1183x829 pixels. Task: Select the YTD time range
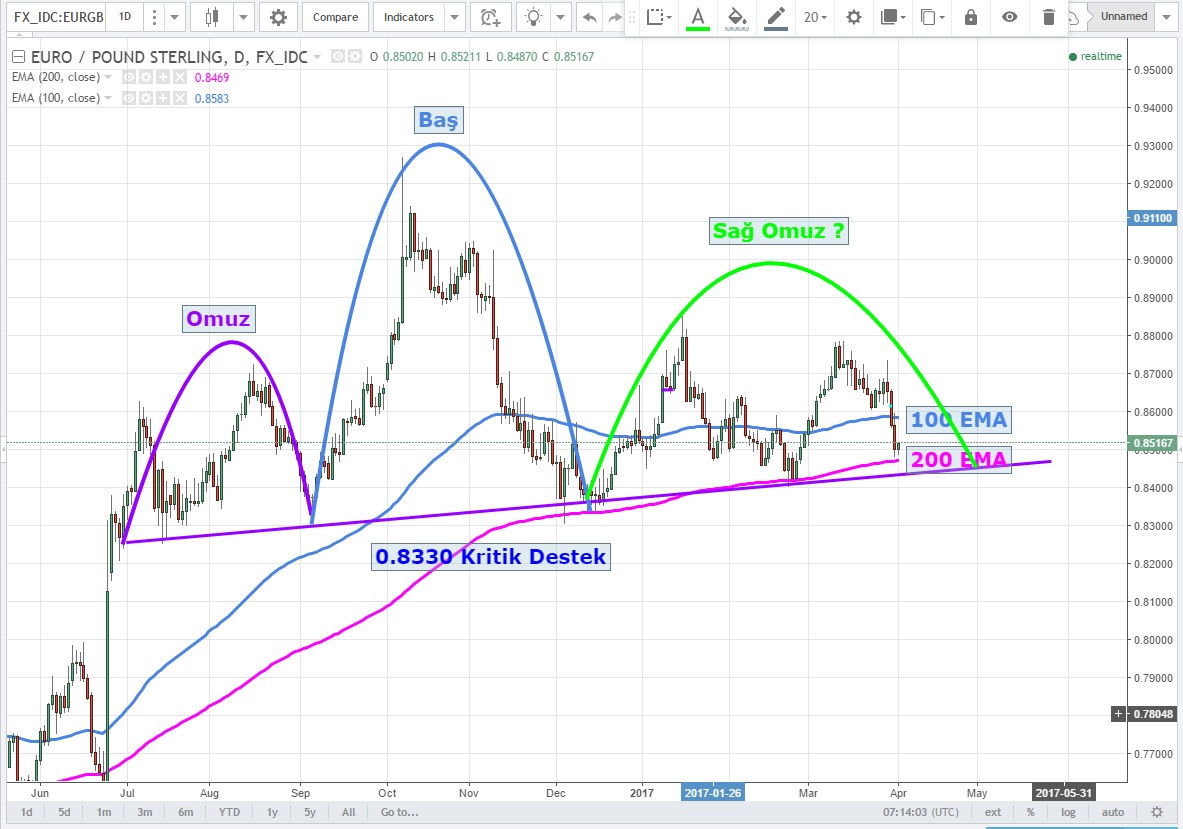(x=229, y=812)
